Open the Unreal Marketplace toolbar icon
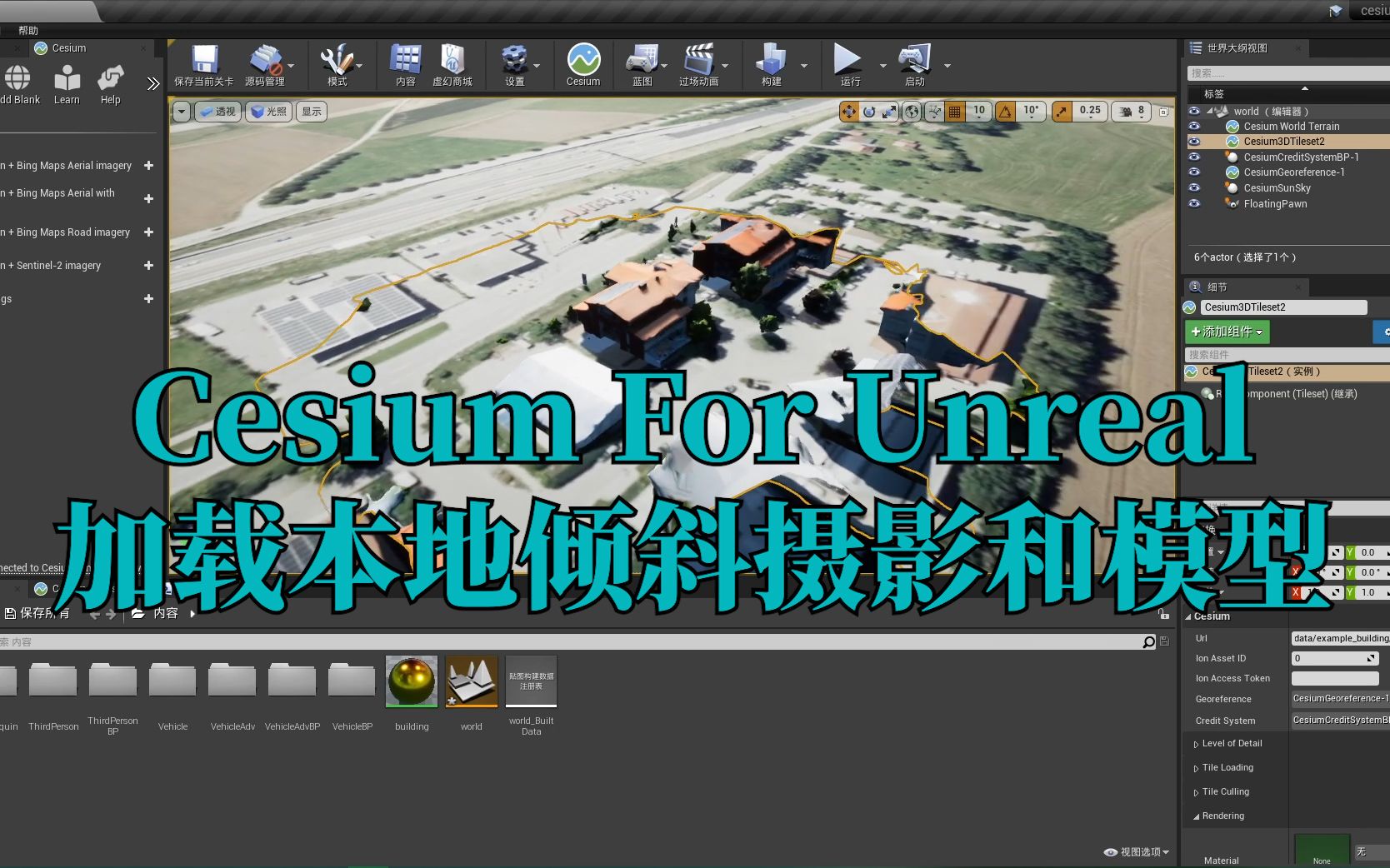This screenshot has height=868, width=1390. [452, 60]
